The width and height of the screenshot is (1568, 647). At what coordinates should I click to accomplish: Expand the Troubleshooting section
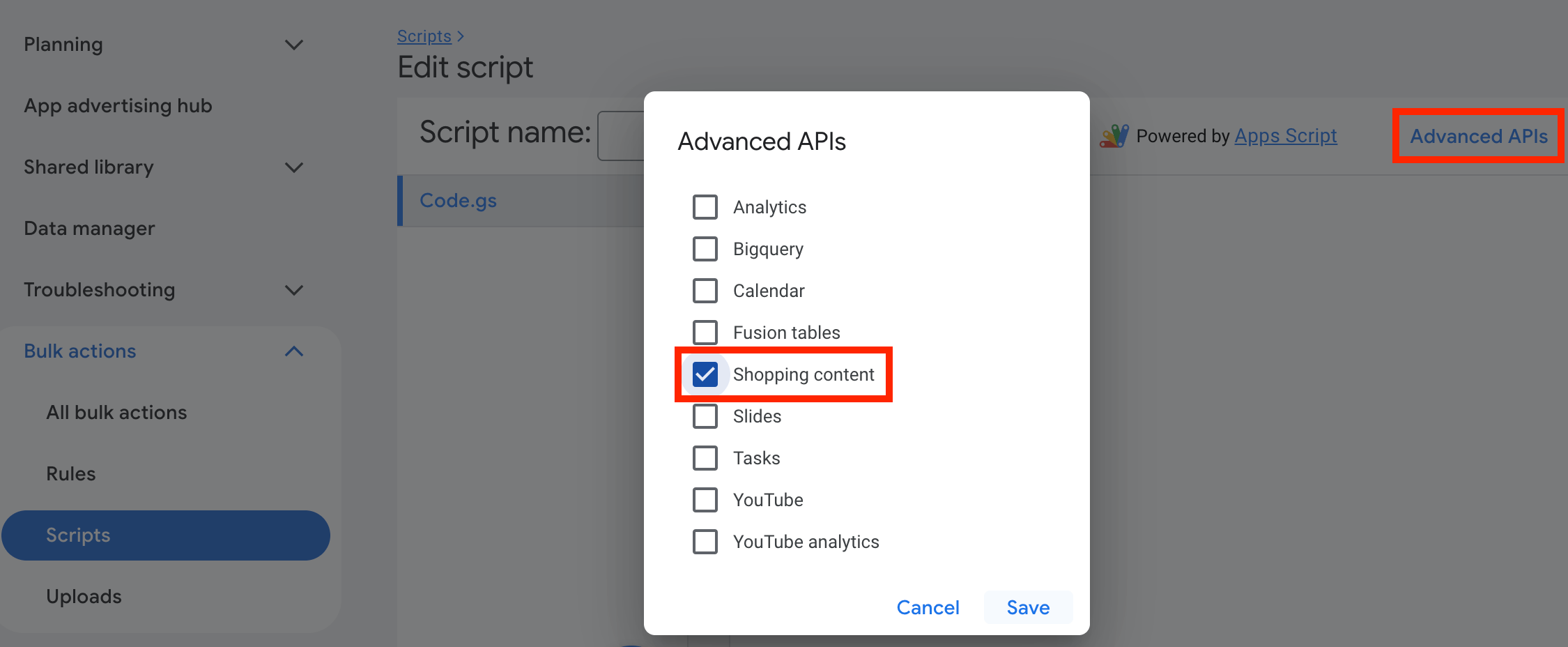click(x=294, y=290)
